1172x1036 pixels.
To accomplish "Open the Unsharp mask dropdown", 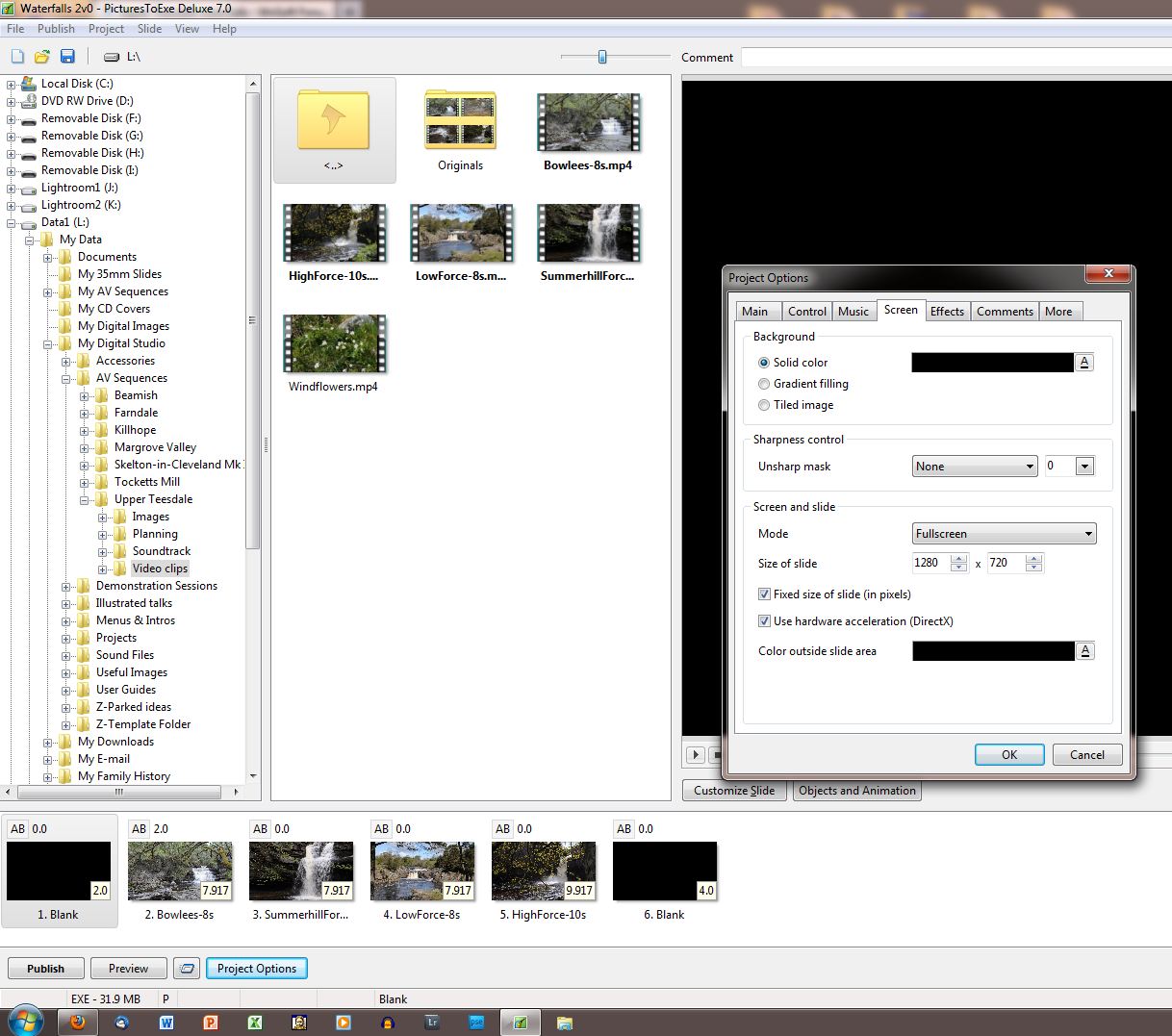I will coord(974,467).
